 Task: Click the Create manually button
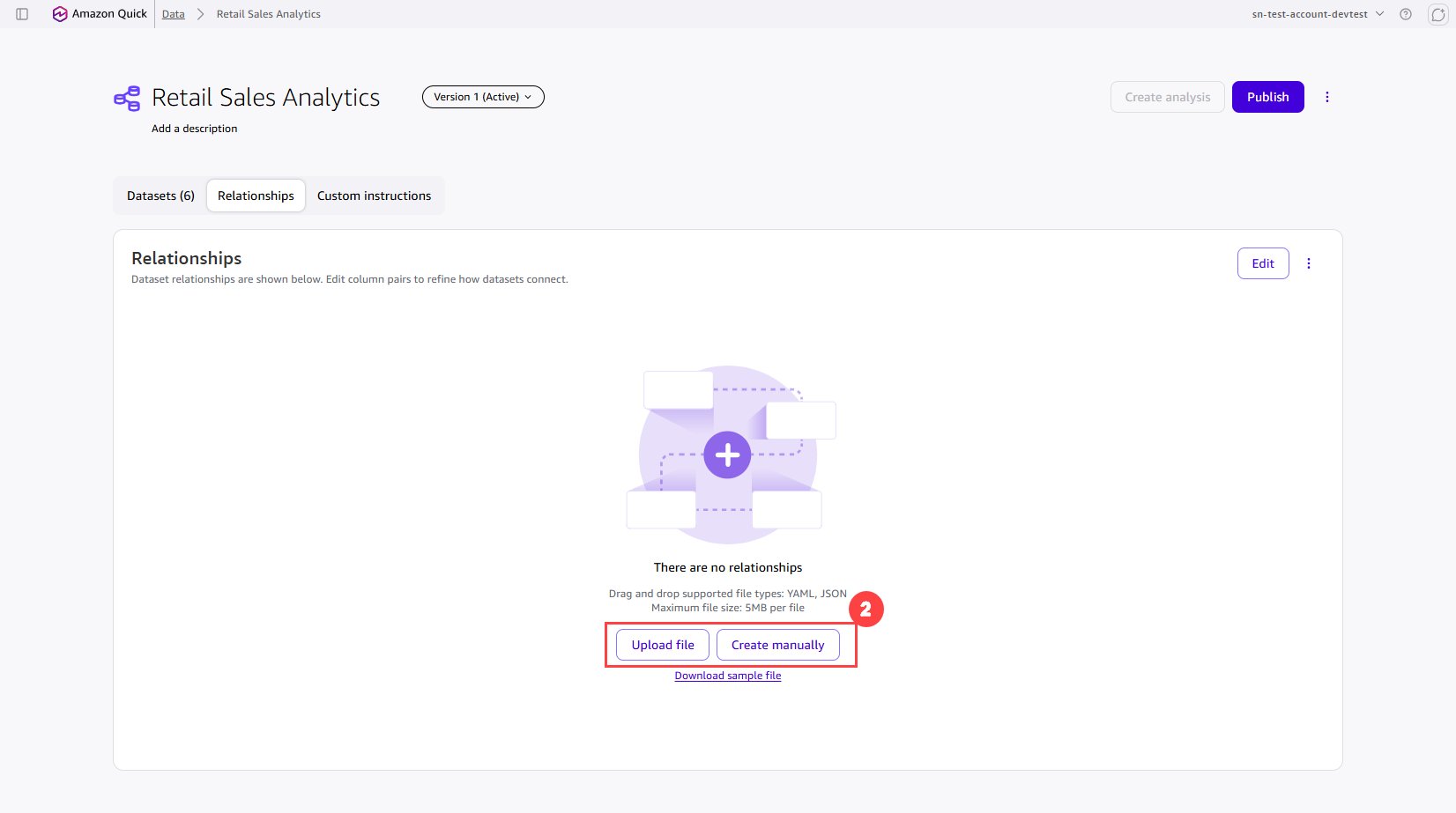(777, 645)
